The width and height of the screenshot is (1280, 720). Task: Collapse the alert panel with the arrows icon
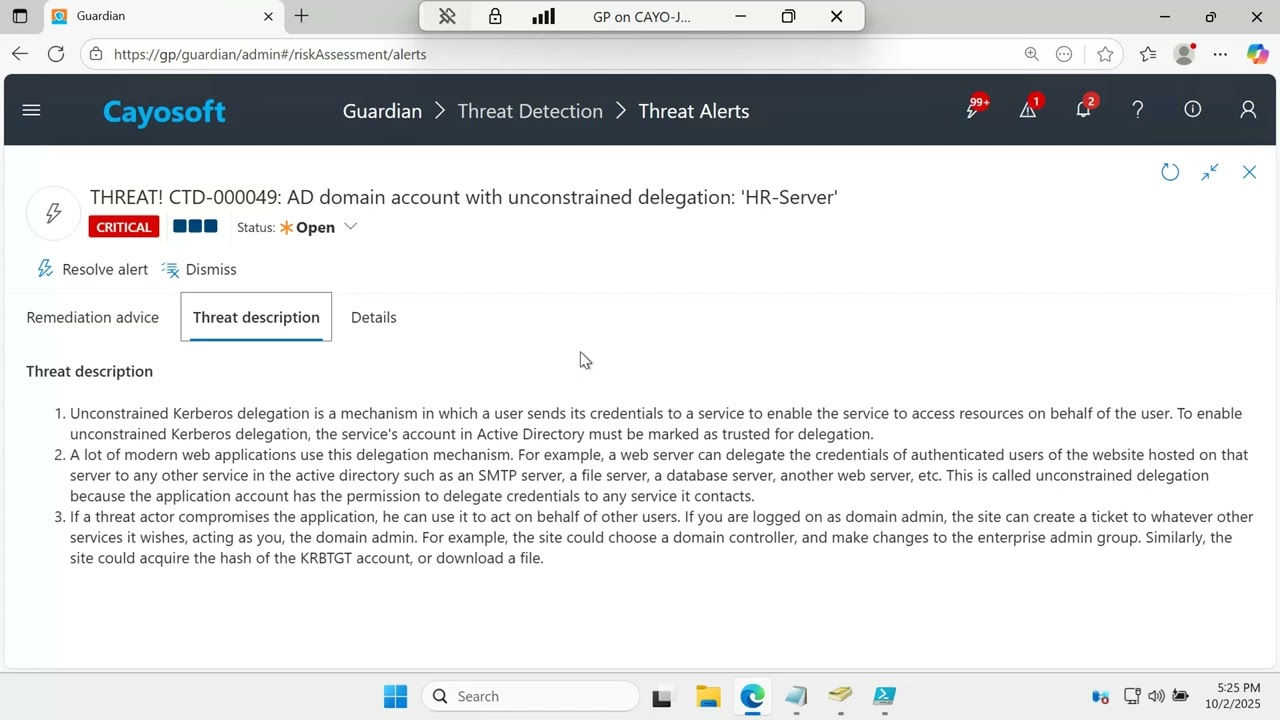tap(1210, 172)
